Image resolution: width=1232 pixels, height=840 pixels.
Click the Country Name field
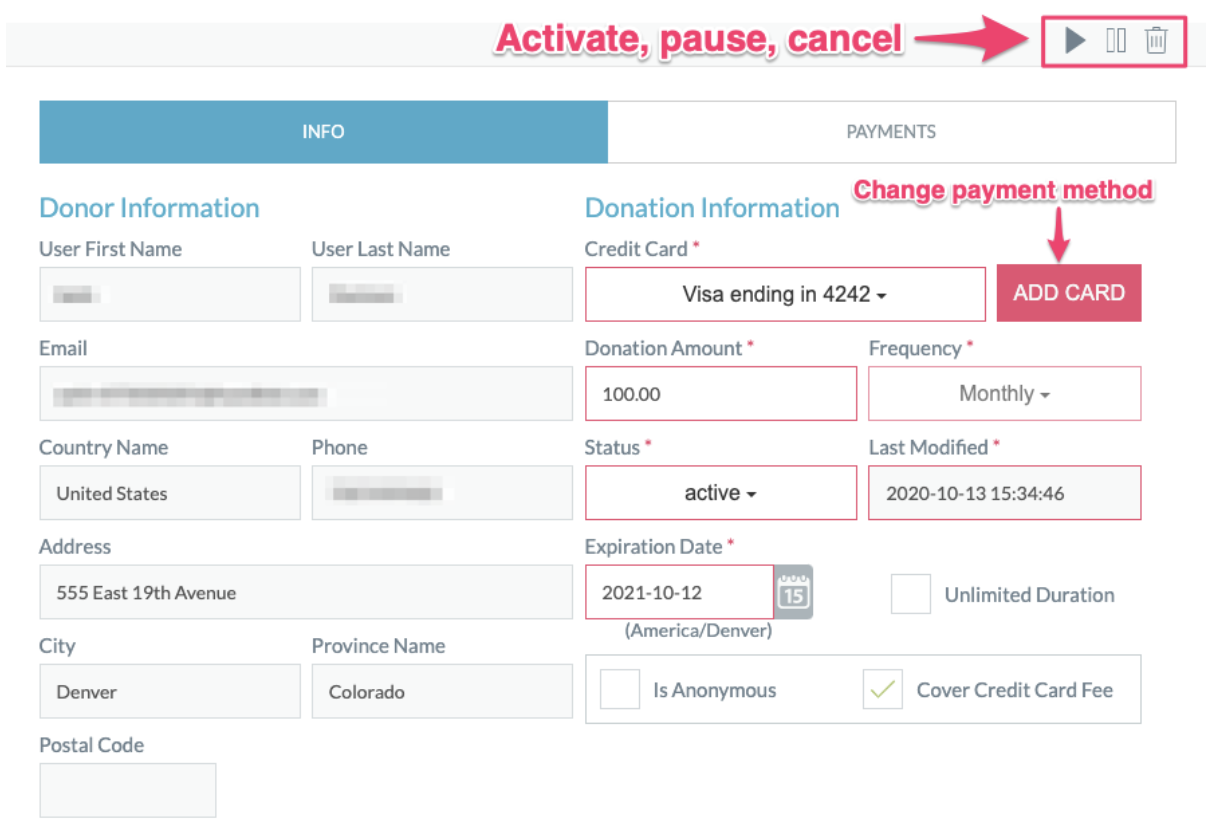coord(169,493)
